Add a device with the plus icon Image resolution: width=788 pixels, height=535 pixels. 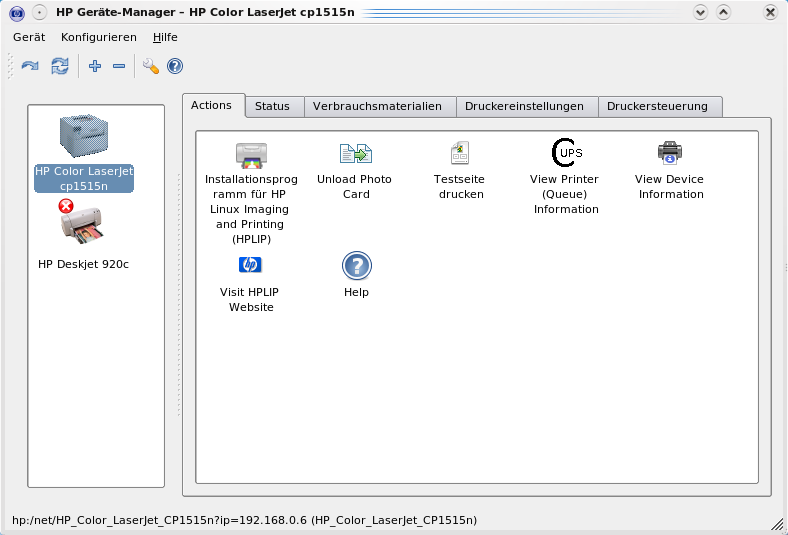94,66
